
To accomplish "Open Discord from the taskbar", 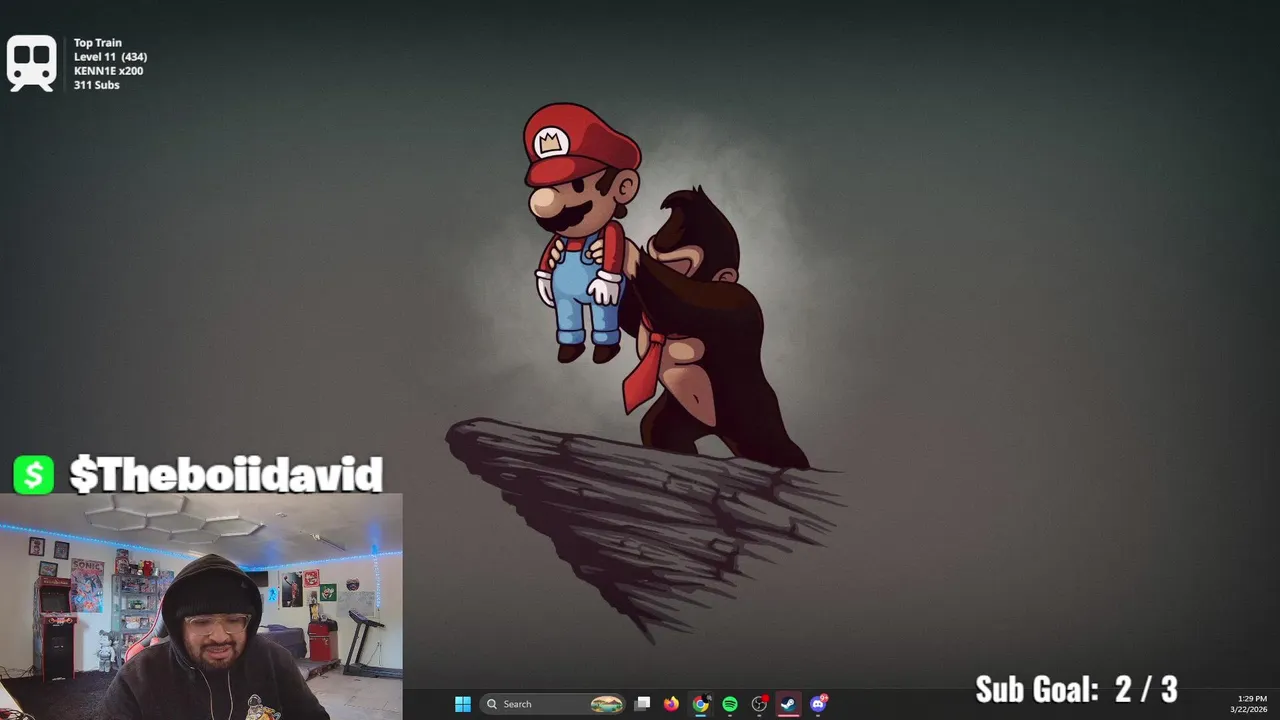I will tap(818, 704).
